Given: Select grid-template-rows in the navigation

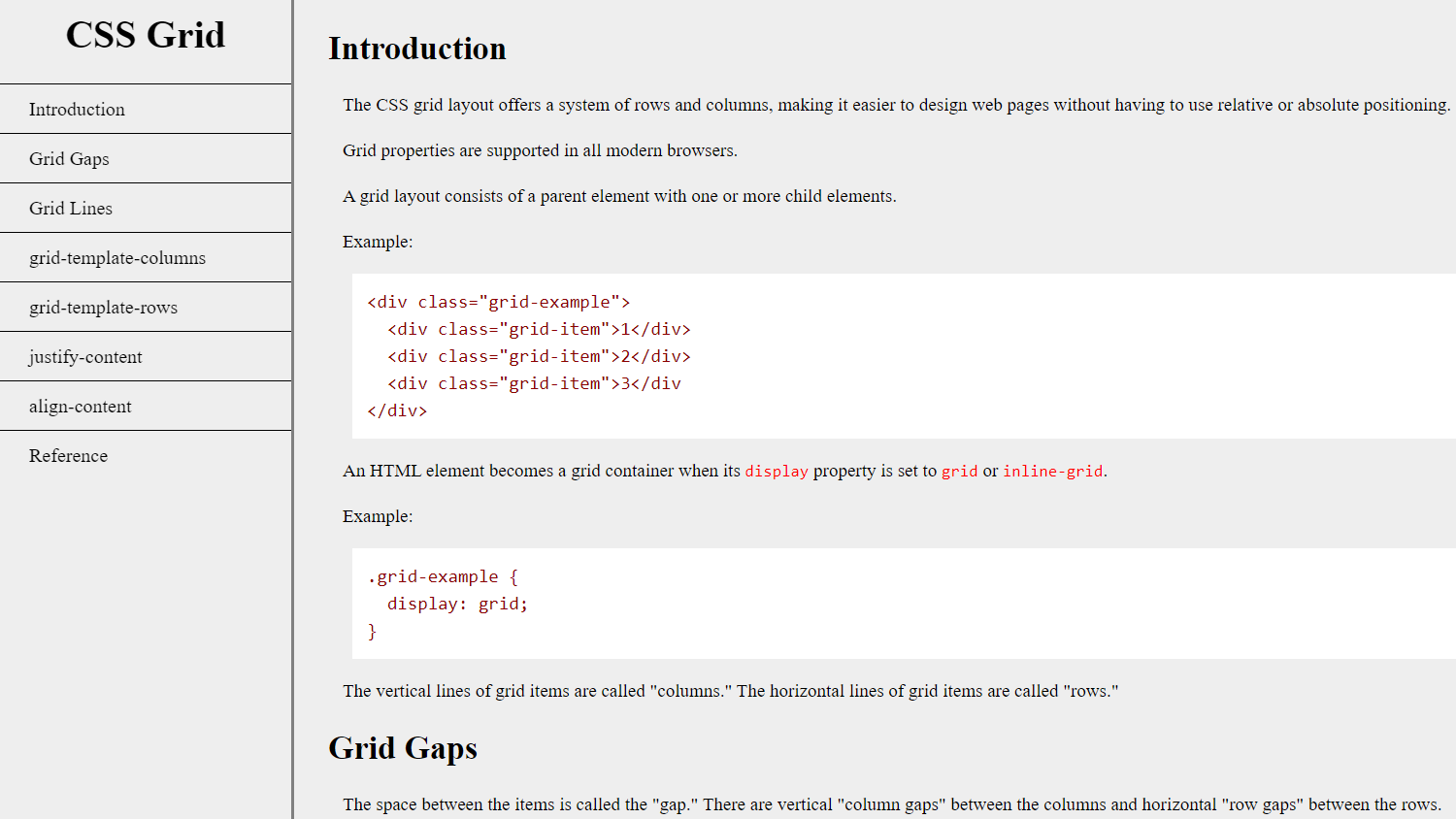Looking at the screenshot, I should [x=102, y=307].
